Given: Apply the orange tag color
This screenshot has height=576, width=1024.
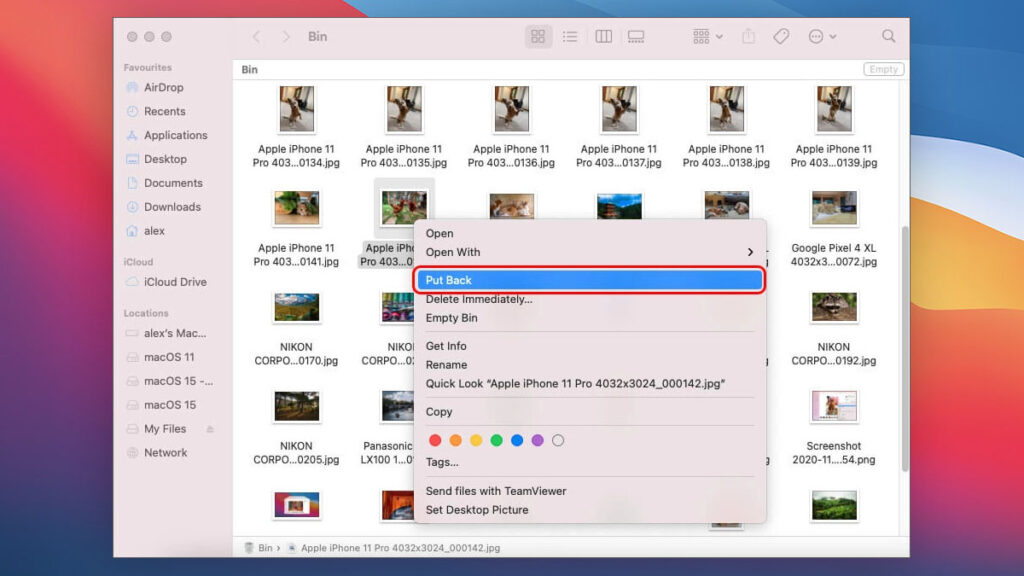Looking at the screenshot, I should point(456,441).
